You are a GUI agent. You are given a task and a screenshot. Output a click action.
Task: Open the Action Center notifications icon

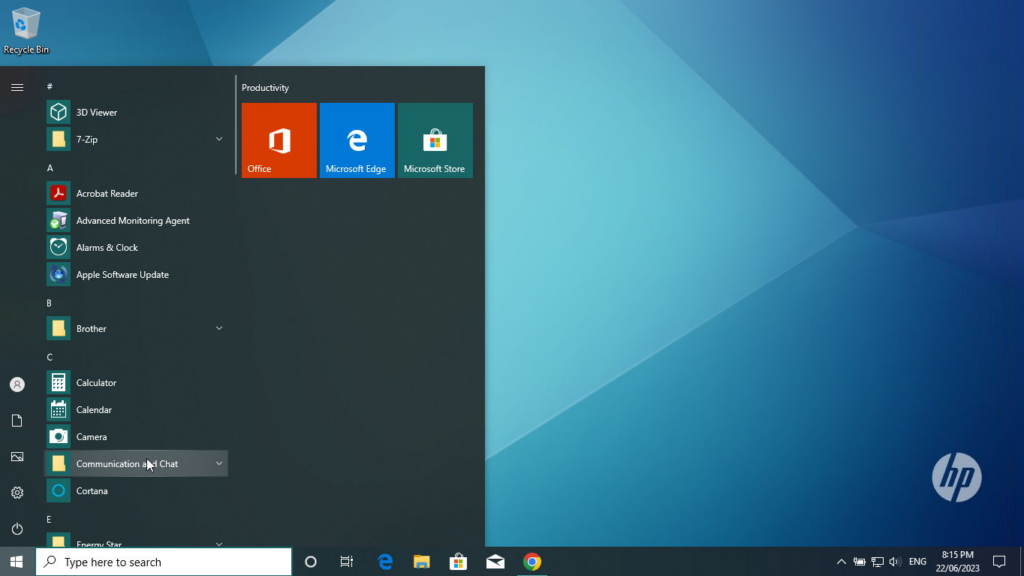(x=999, y=562)
